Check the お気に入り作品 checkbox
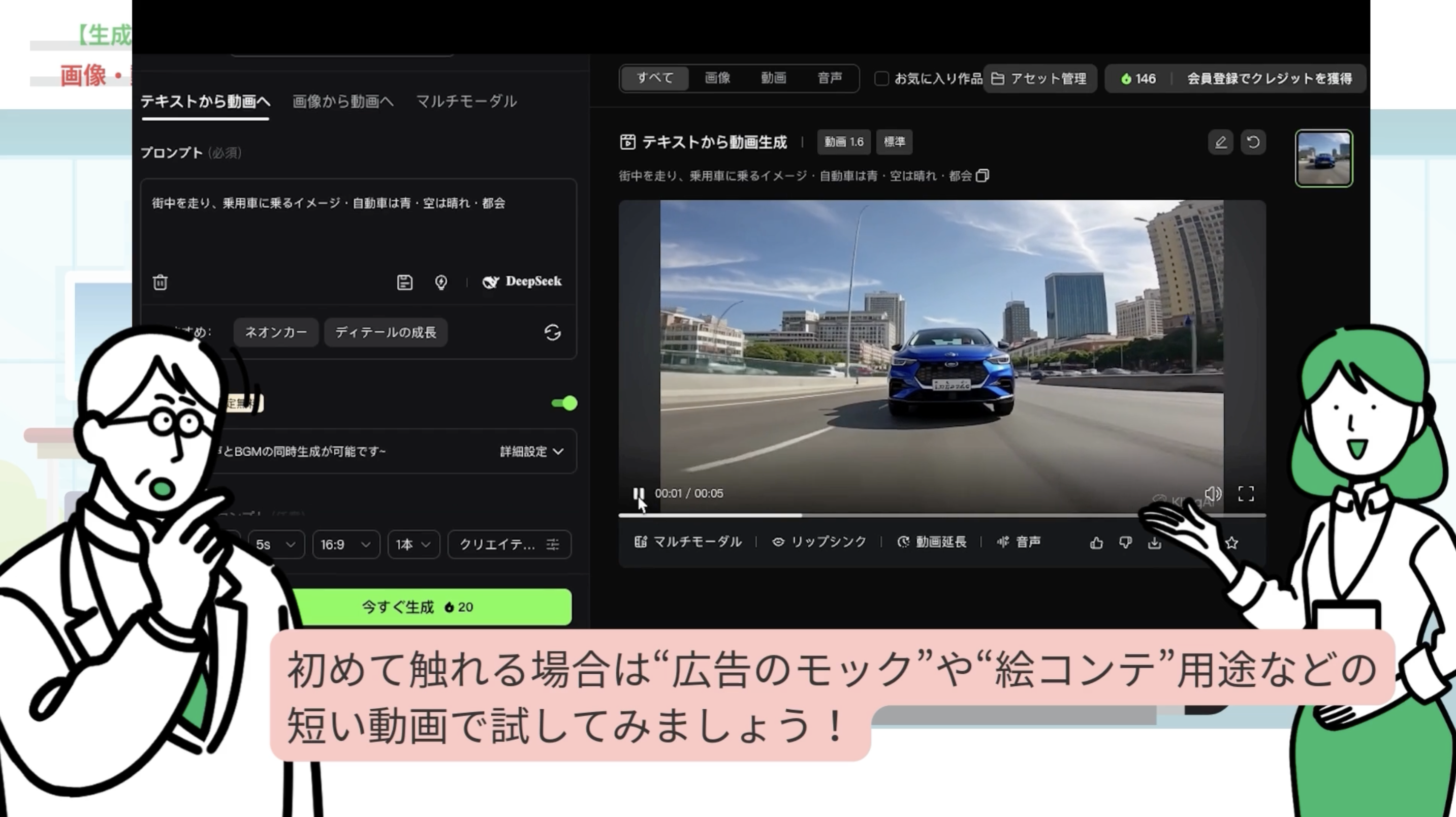 point(881,79)
